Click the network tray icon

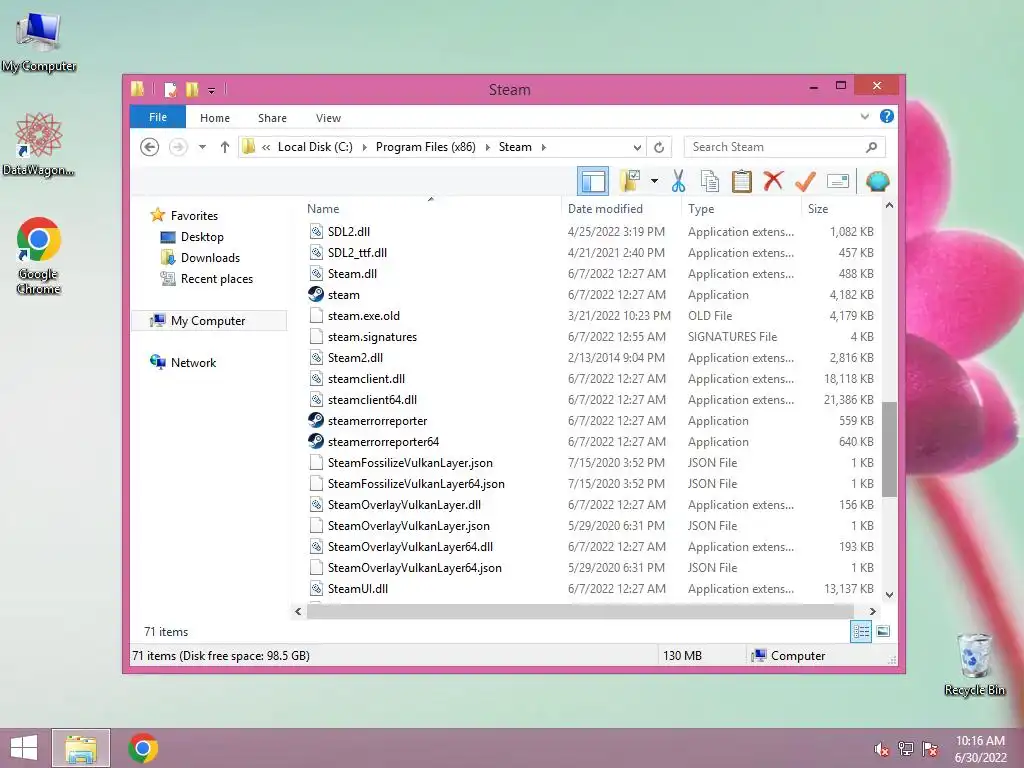pyautogui.click(x=906, y=749)
